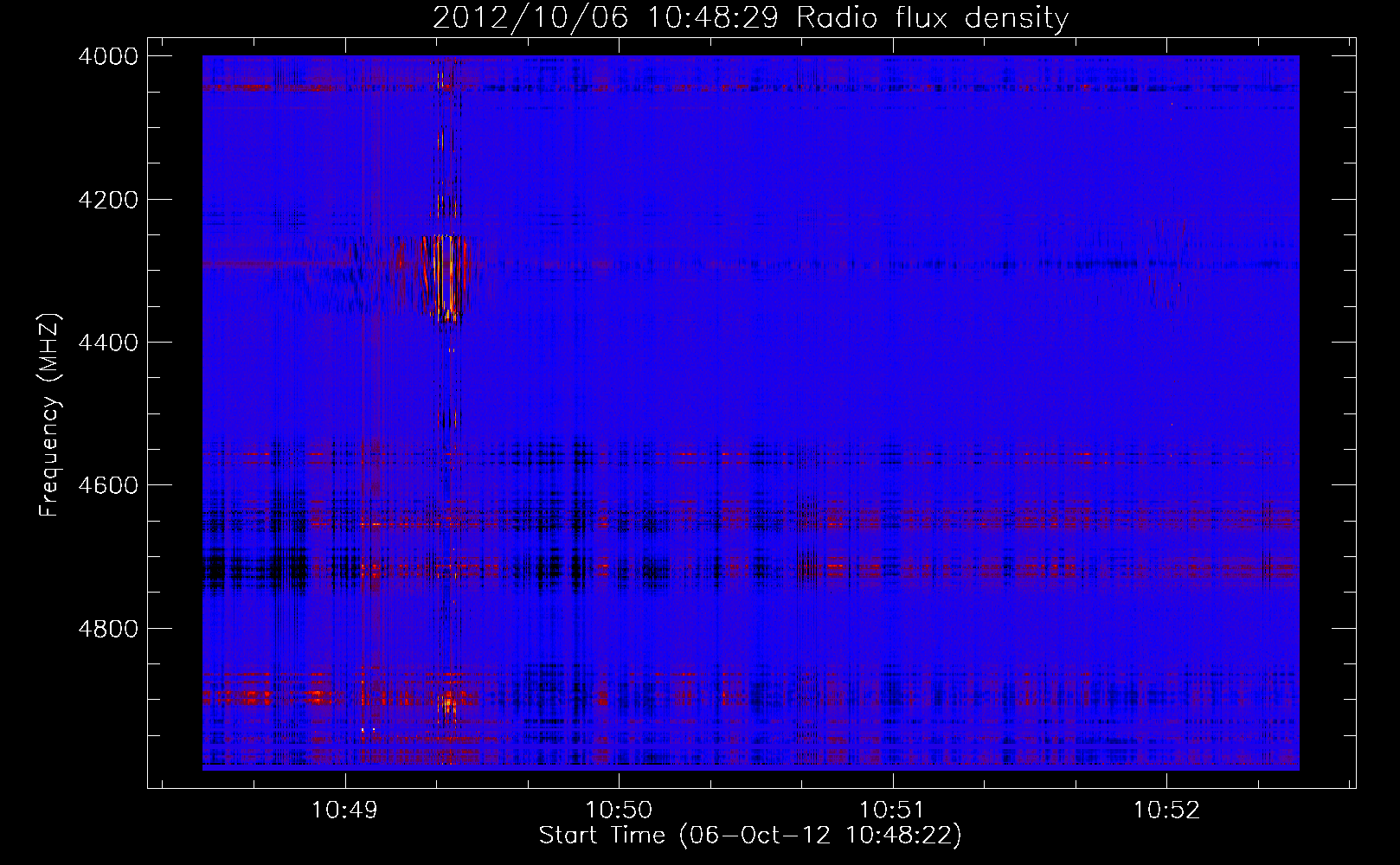
Task: Click the plot title "2012/10/06 10:48:29 Radio flux density"
Action: point(750,17)
